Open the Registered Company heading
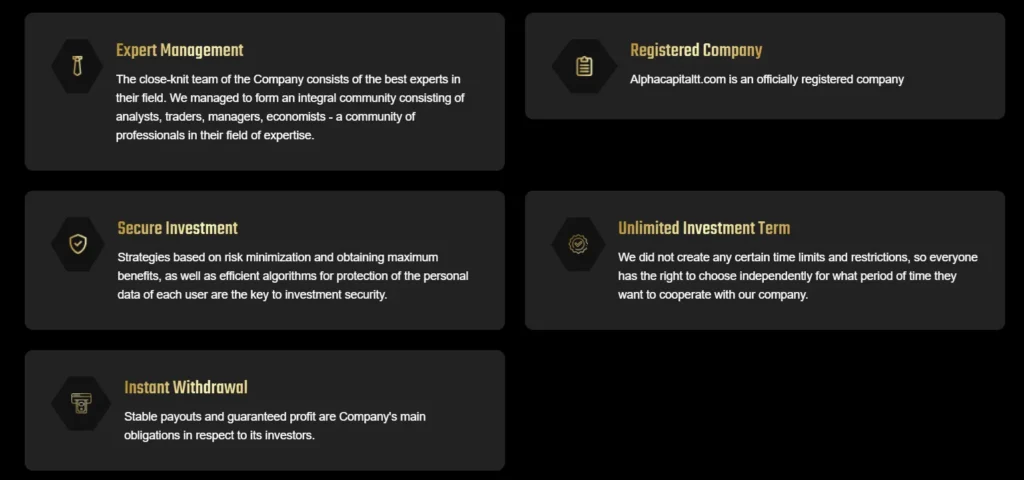The height and width of the screenshot is (480, 1024). point(695,50)
